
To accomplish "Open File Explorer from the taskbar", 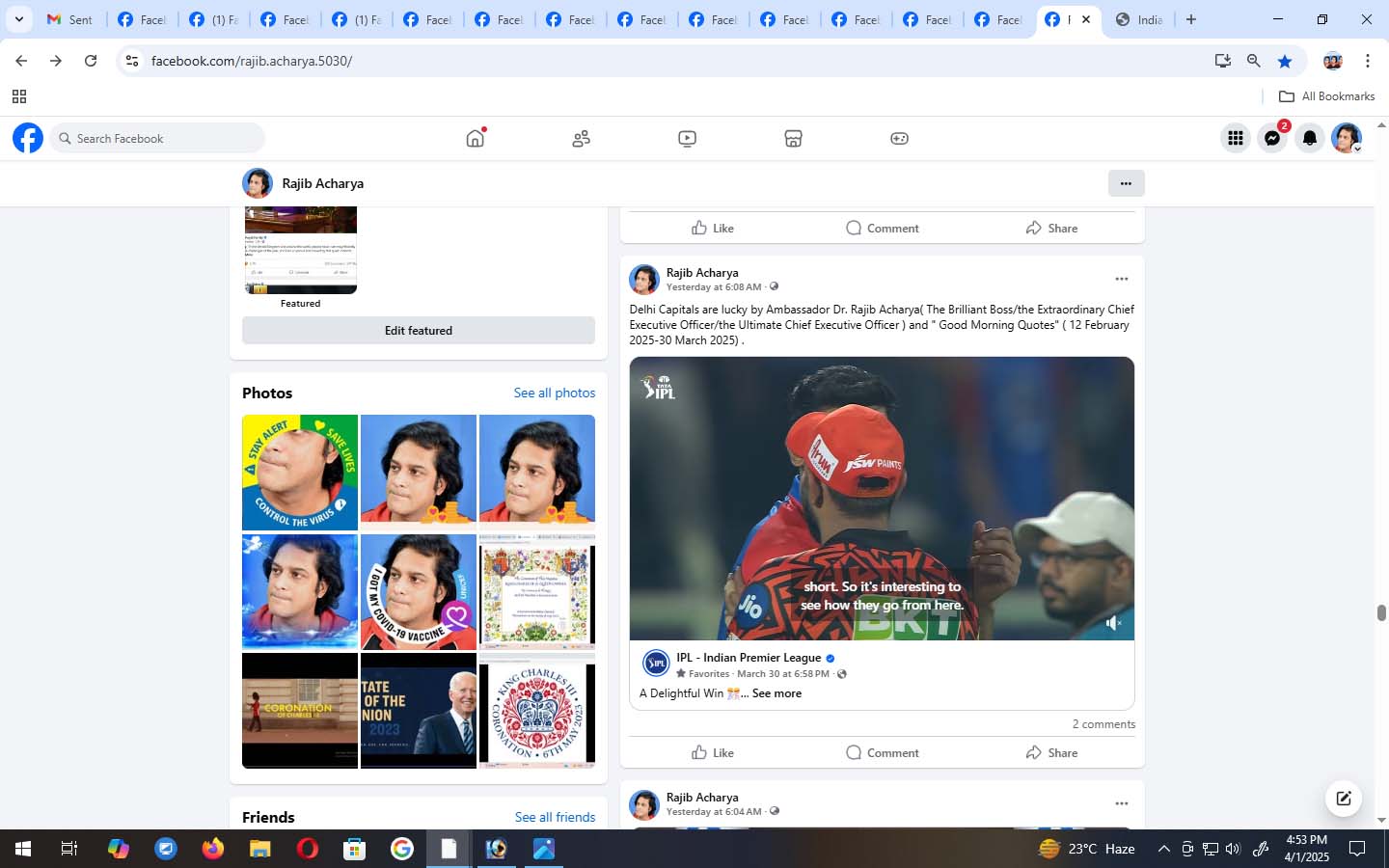I will tap(260, 849).
